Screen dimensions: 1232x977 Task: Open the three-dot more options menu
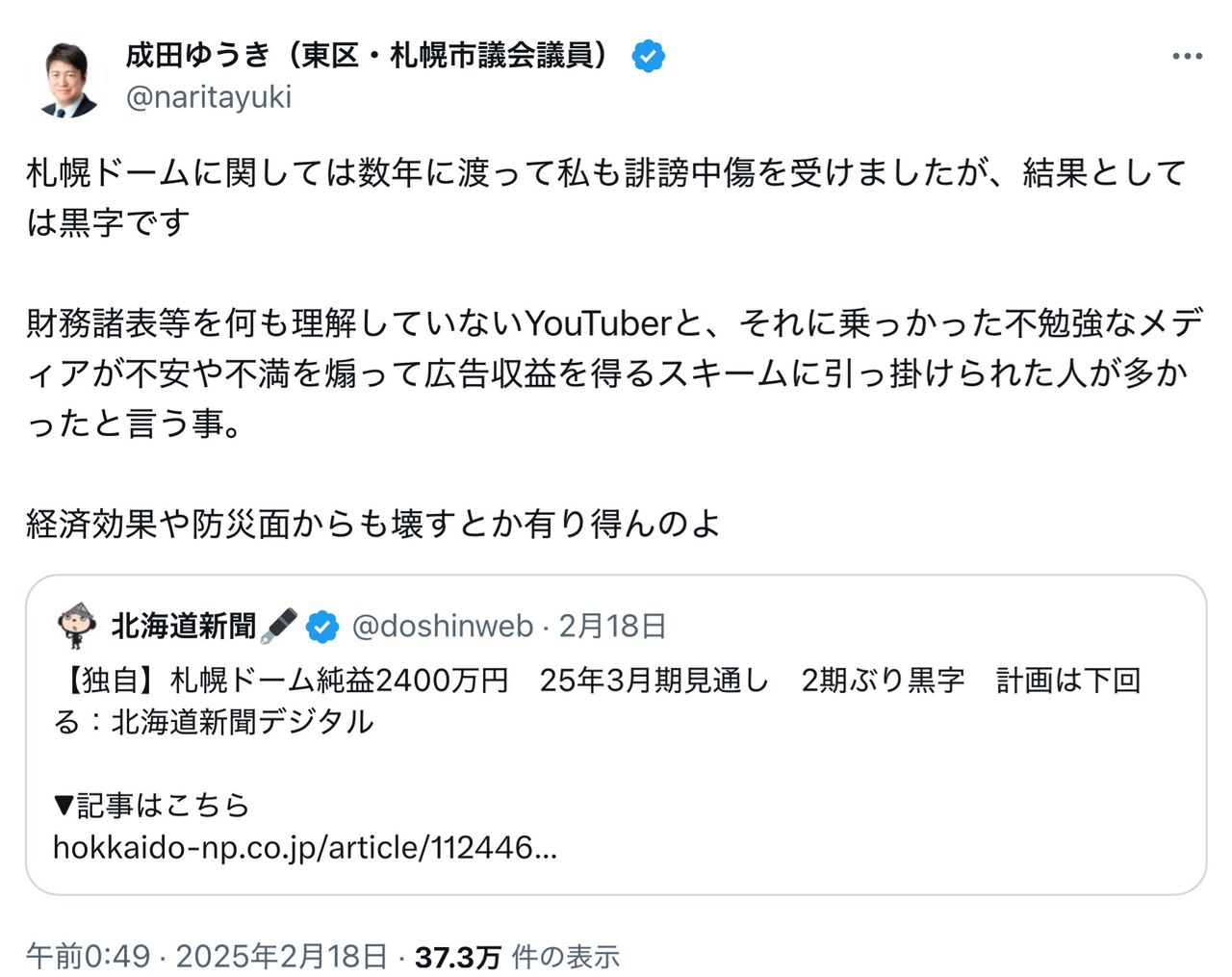point(1187,57)
